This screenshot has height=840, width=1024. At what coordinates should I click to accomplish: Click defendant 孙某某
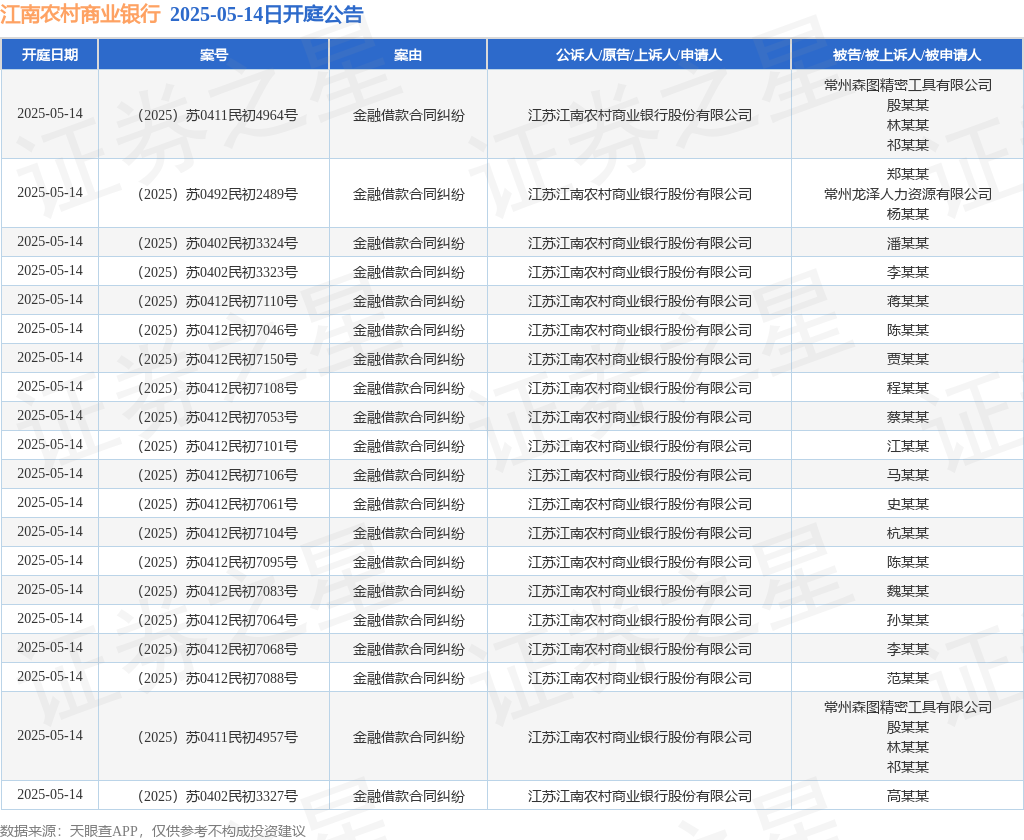pyautogui.click(x=908, y=620)
